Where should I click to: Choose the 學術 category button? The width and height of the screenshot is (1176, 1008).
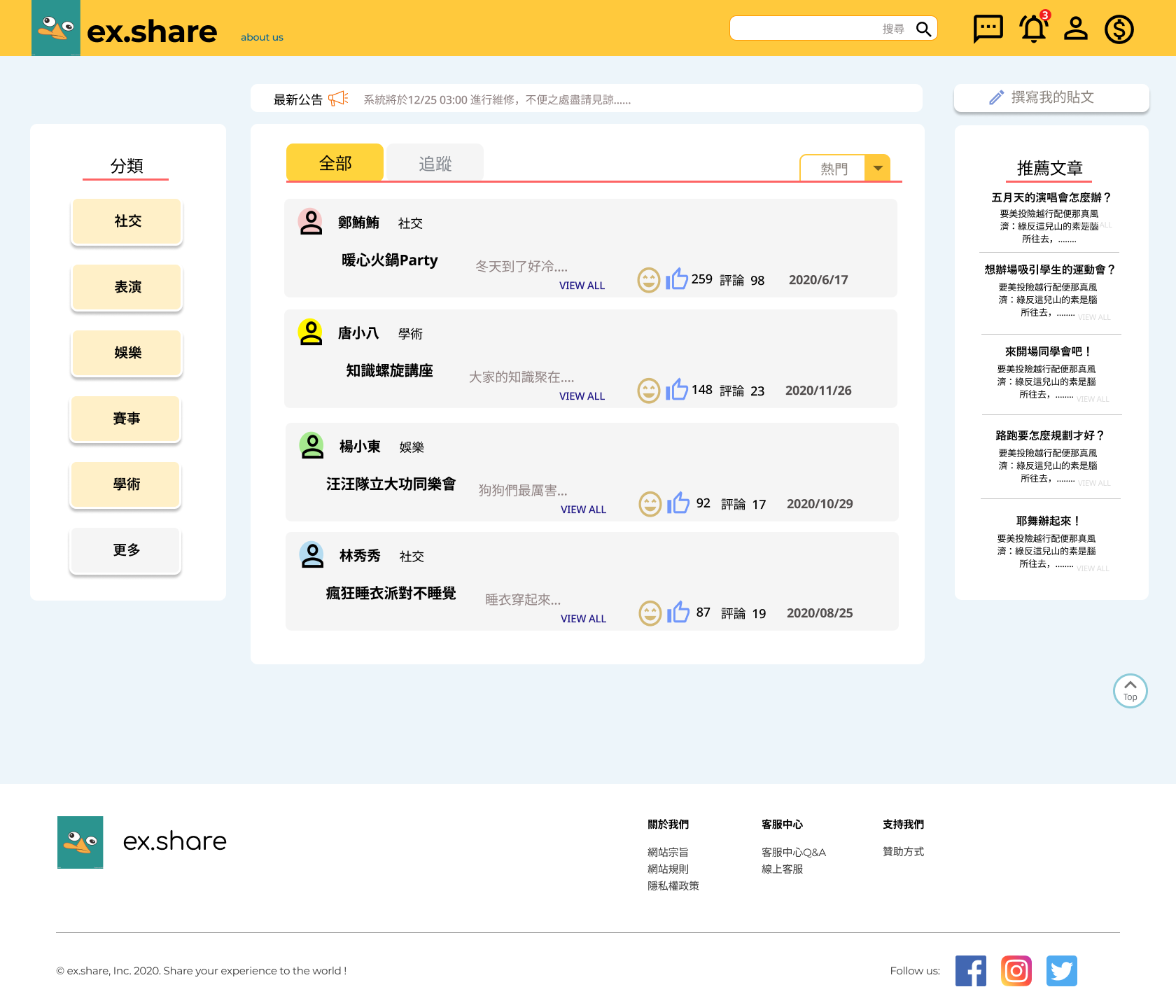126,484
